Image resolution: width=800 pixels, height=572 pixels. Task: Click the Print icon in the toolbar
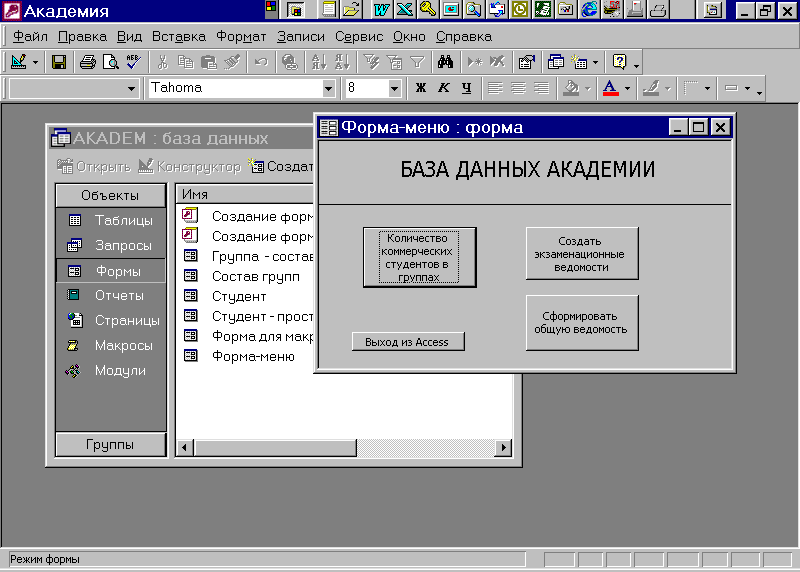point(88,62)
